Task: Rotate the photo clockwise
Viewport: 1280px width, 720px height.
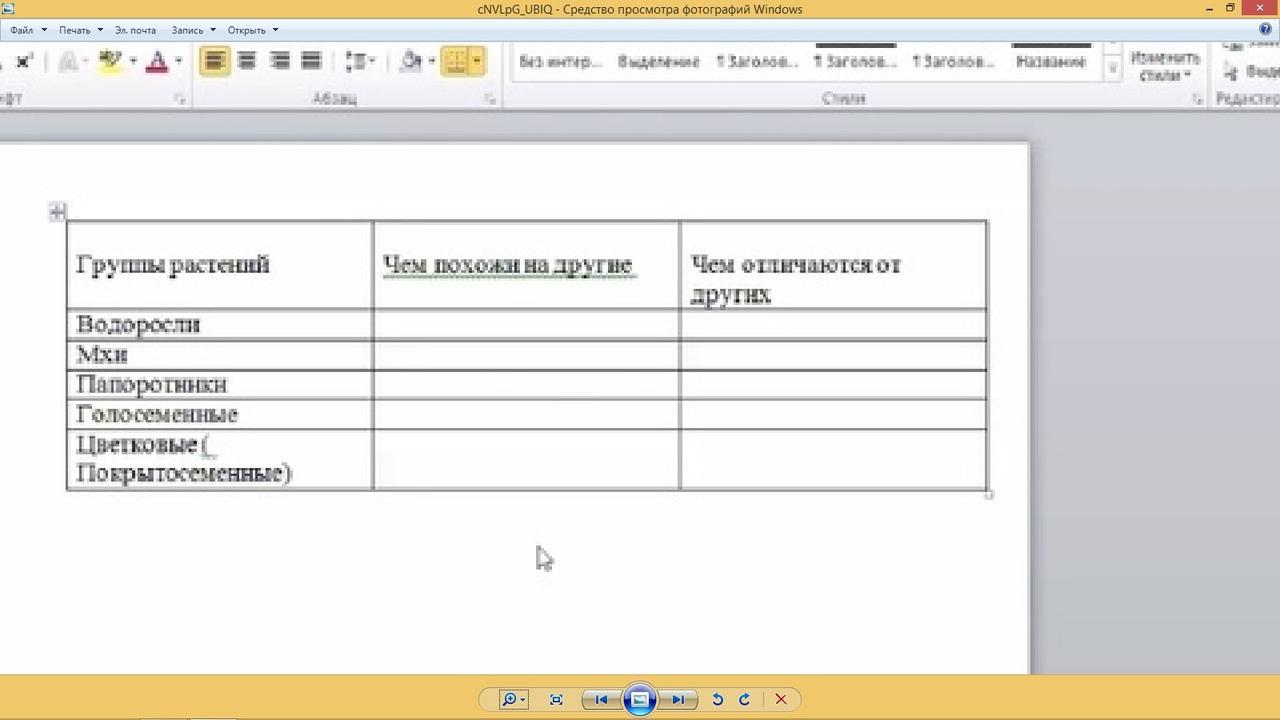Action: point(744,700)
